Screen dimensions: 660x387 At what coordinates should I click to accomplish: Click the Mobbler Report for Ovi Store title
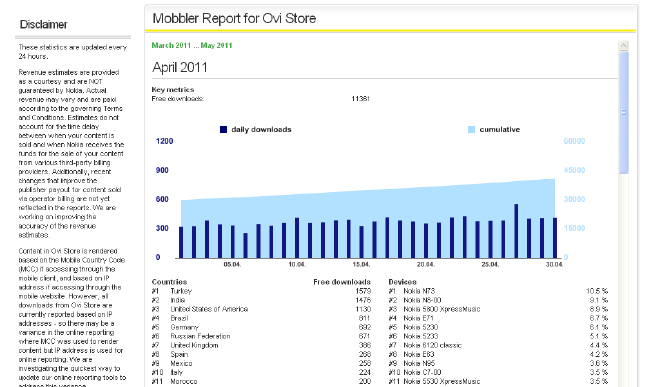234,19
